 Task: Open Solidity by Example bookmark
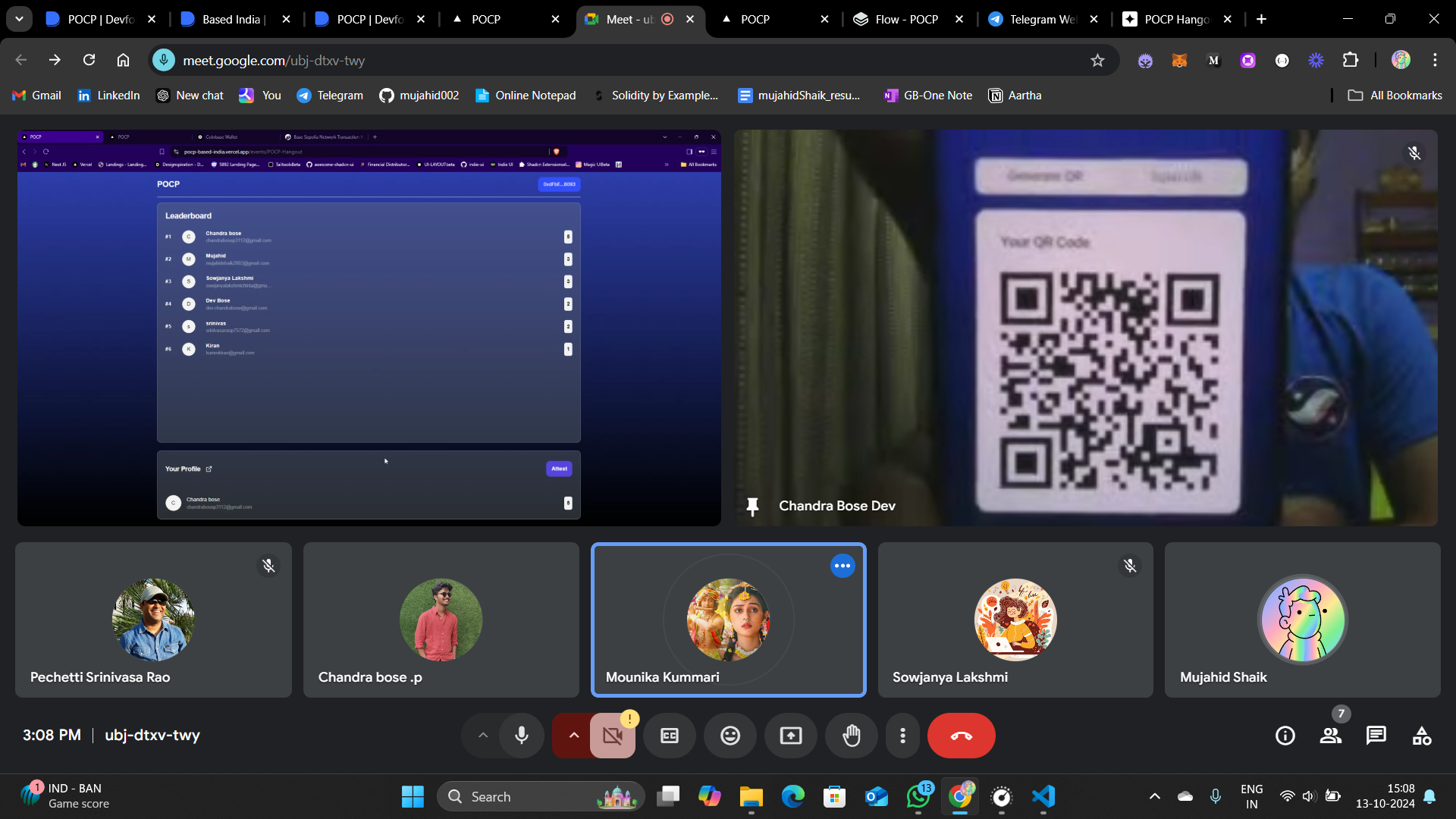click(x=657, y=96)
